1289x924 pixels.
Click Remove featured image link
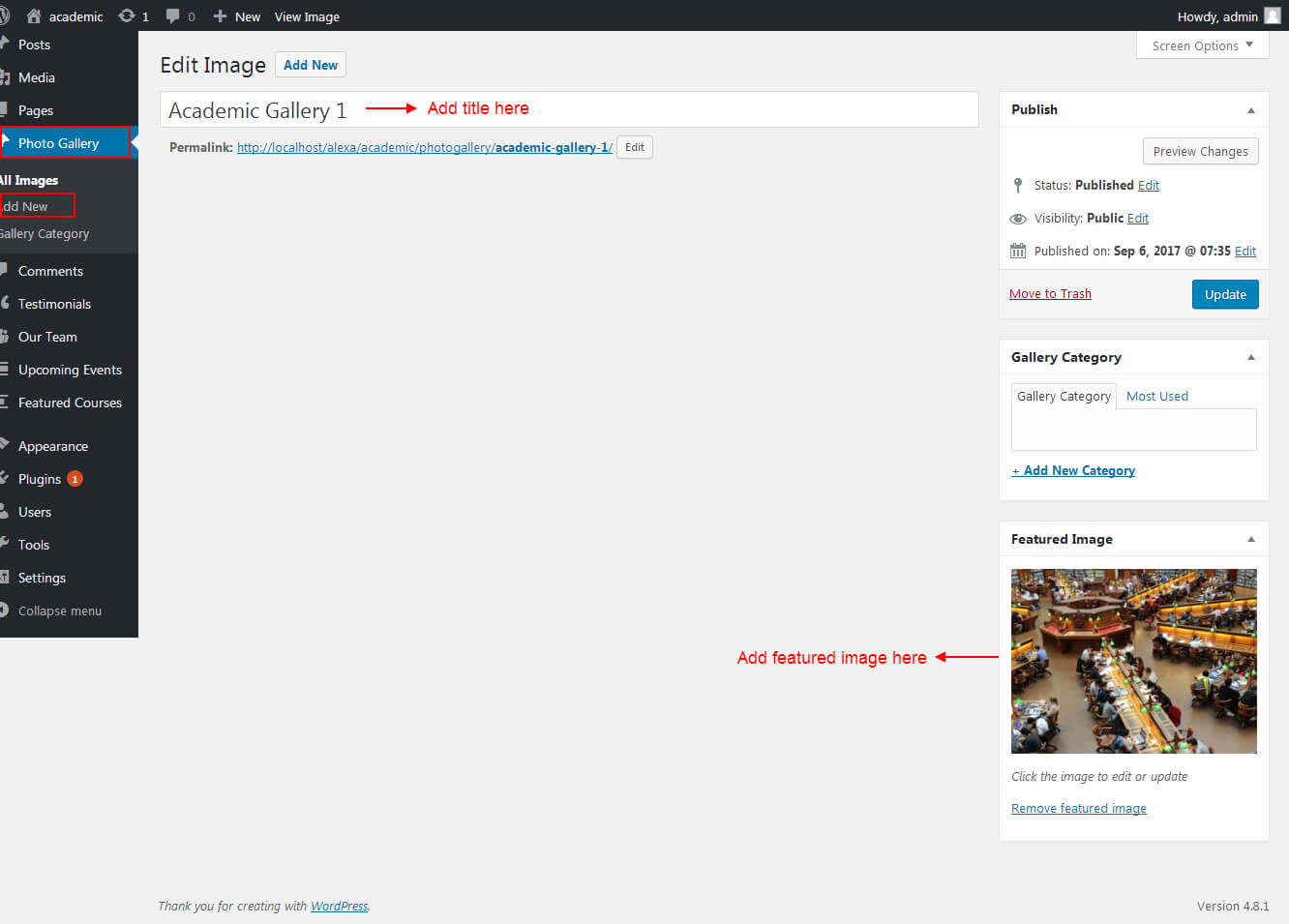pos(1078,808)
